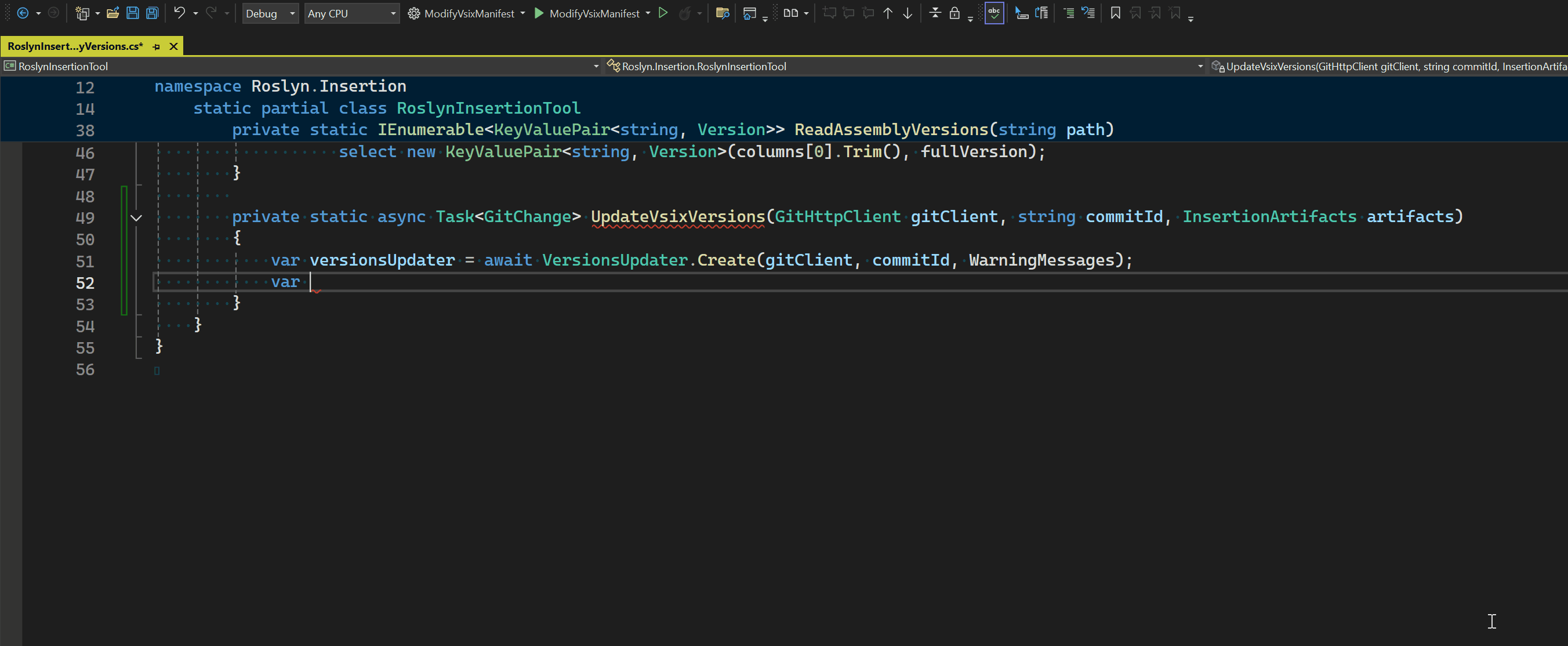Click the New Project icon
Viewport: 1568px width, 646px height.
[x=82, y=13]
